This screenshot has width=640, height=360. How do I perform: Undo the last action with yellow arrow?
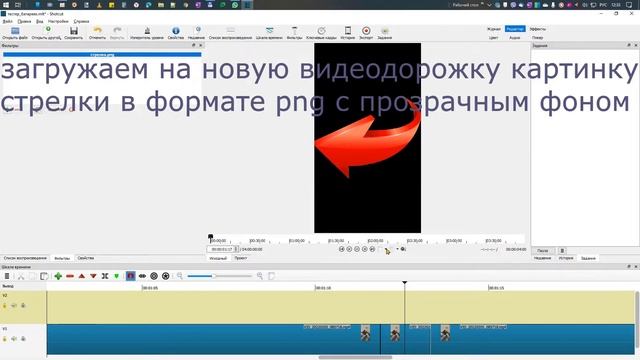[x=97, y=31]
